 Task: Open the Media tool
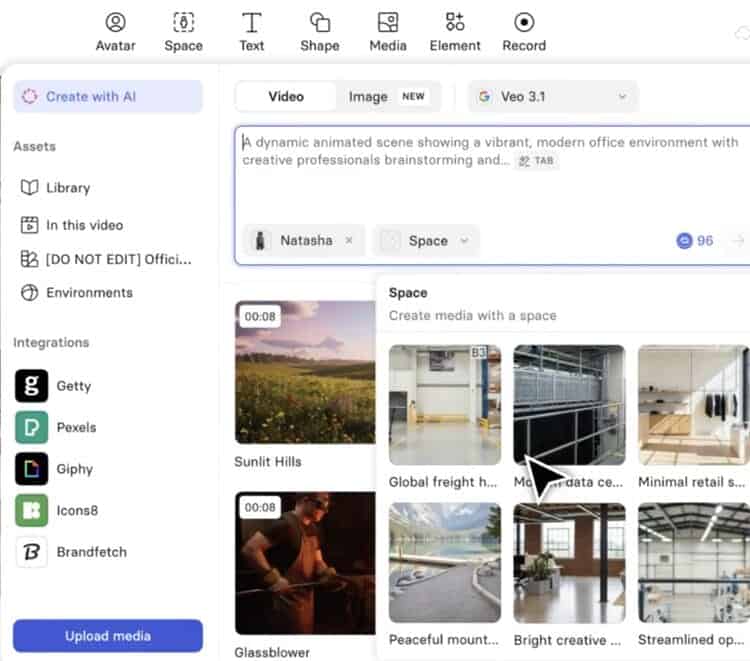[387, 31]
